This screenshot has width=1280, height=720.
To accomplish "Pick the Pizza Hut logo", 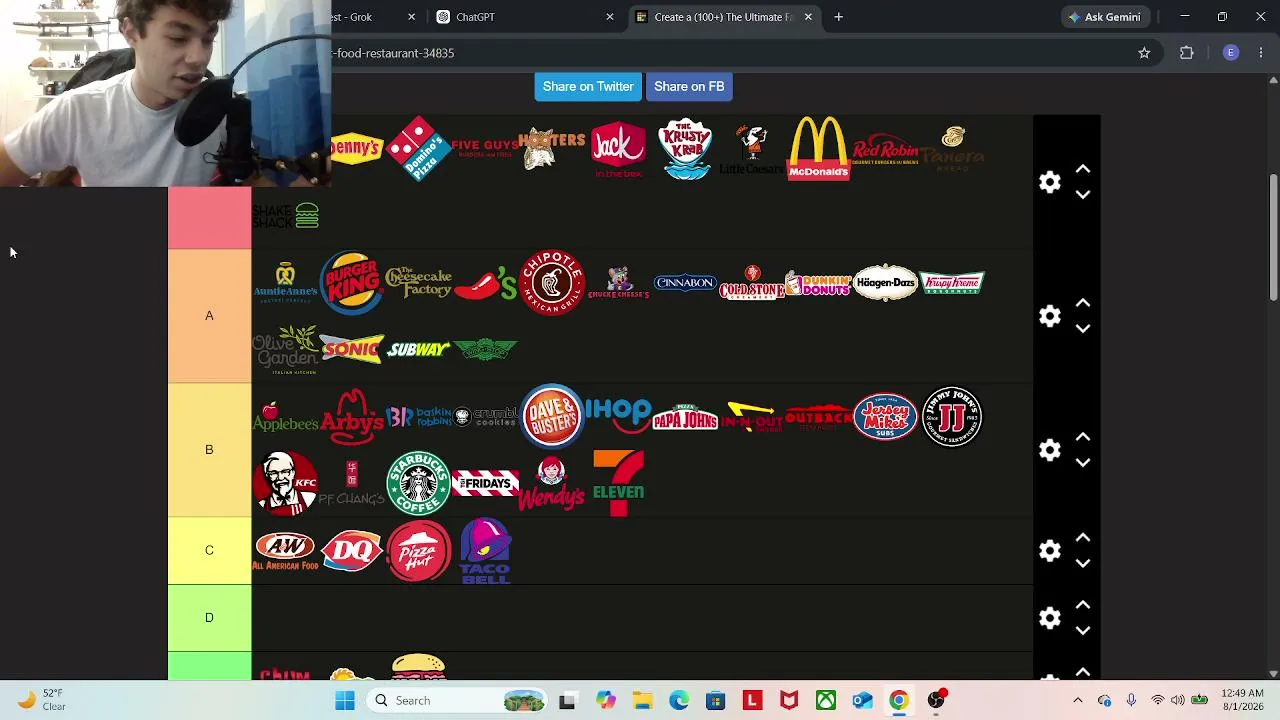I will click(x=418, y=550).
